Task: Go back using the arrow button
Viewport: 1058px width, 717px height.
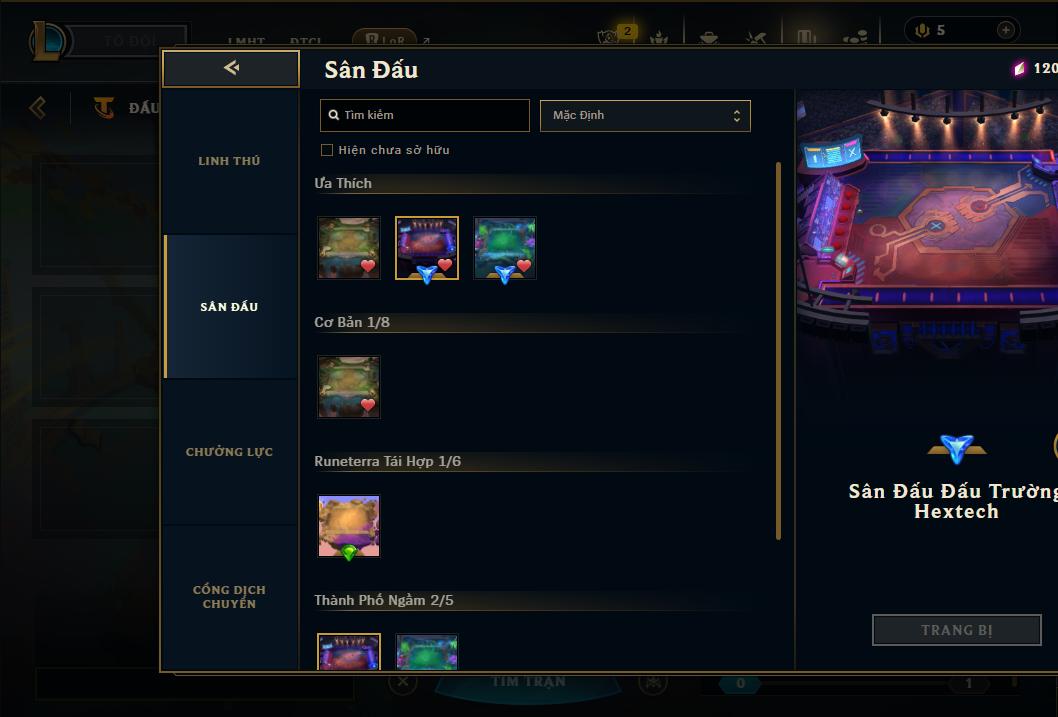Action: (x=231, y=68)
